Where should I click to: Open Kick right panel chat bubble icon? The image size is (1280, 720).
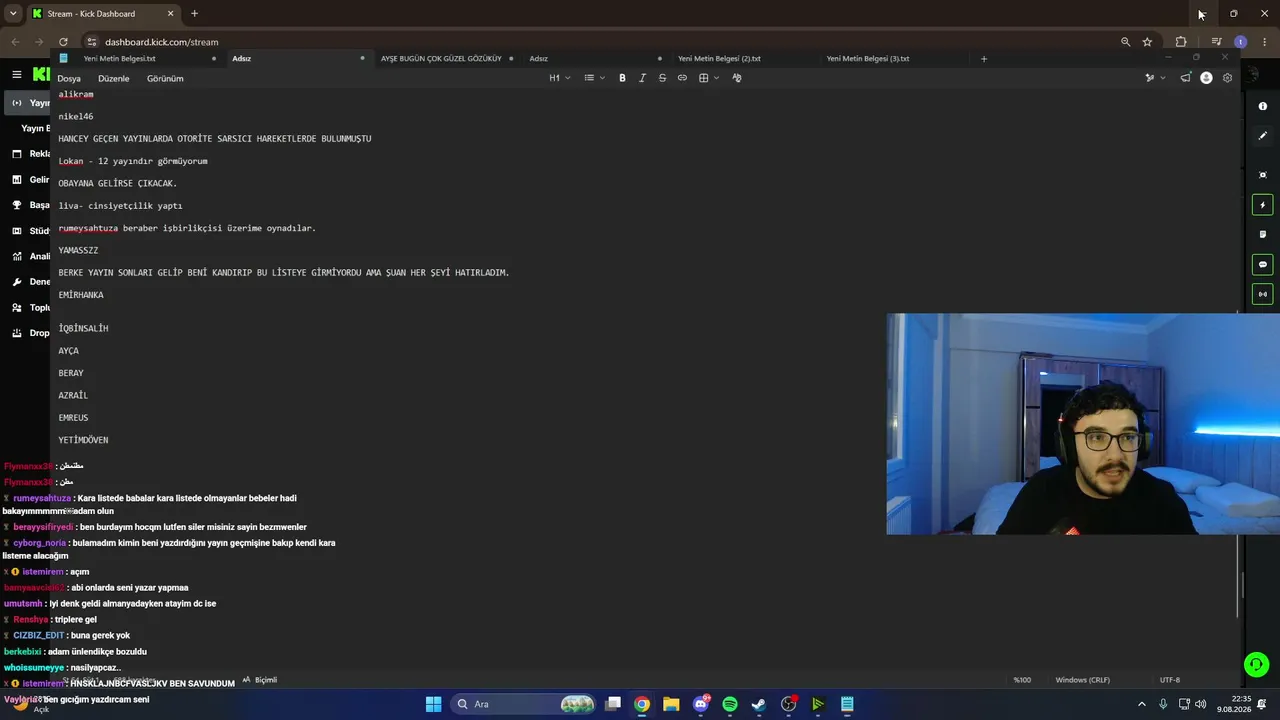coord(1263,265)
